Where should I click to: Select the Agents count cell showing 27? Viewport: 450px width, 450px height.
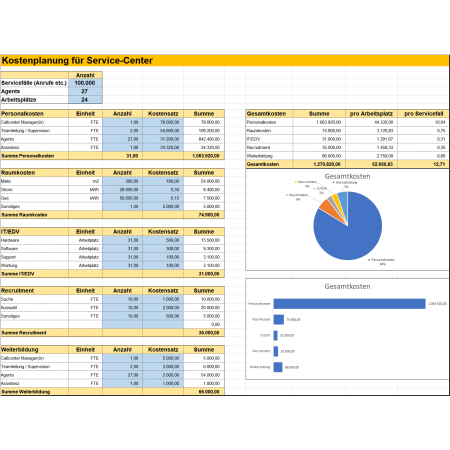tap(85, 91)
